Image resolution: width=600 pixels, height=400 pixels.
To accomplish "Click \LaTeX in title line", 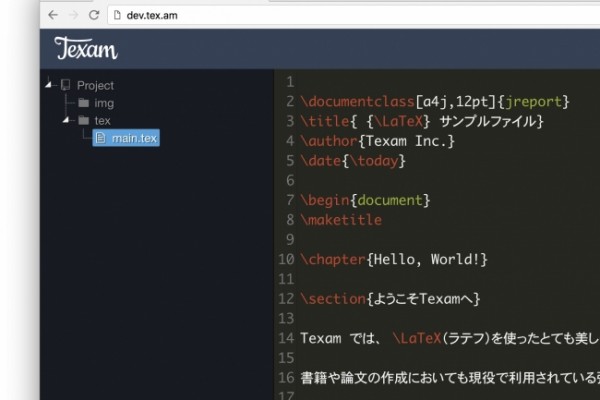I will (x=398, y=121).
